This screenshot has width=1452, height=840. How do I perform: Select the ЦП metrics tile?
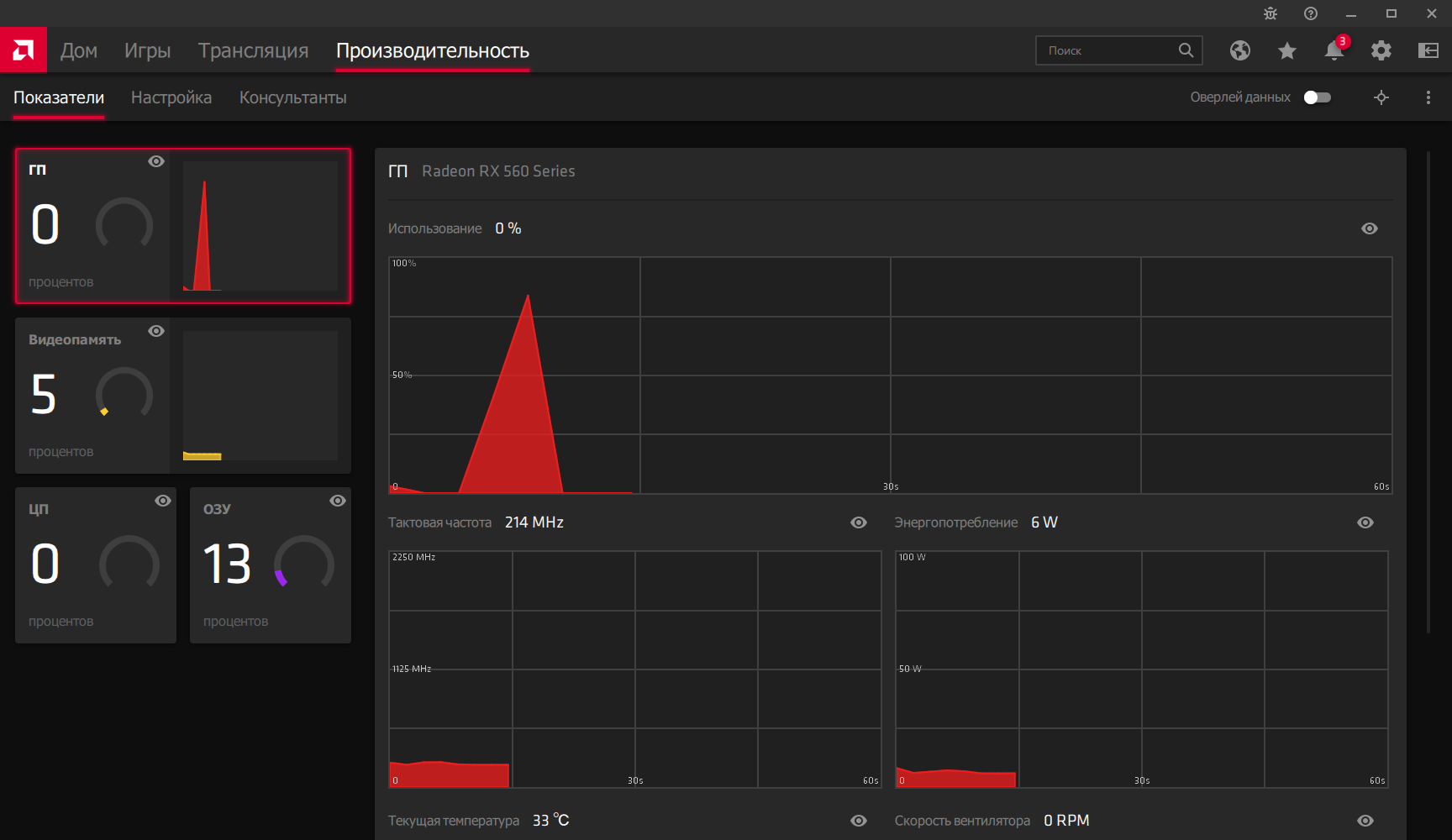[96, 565]
